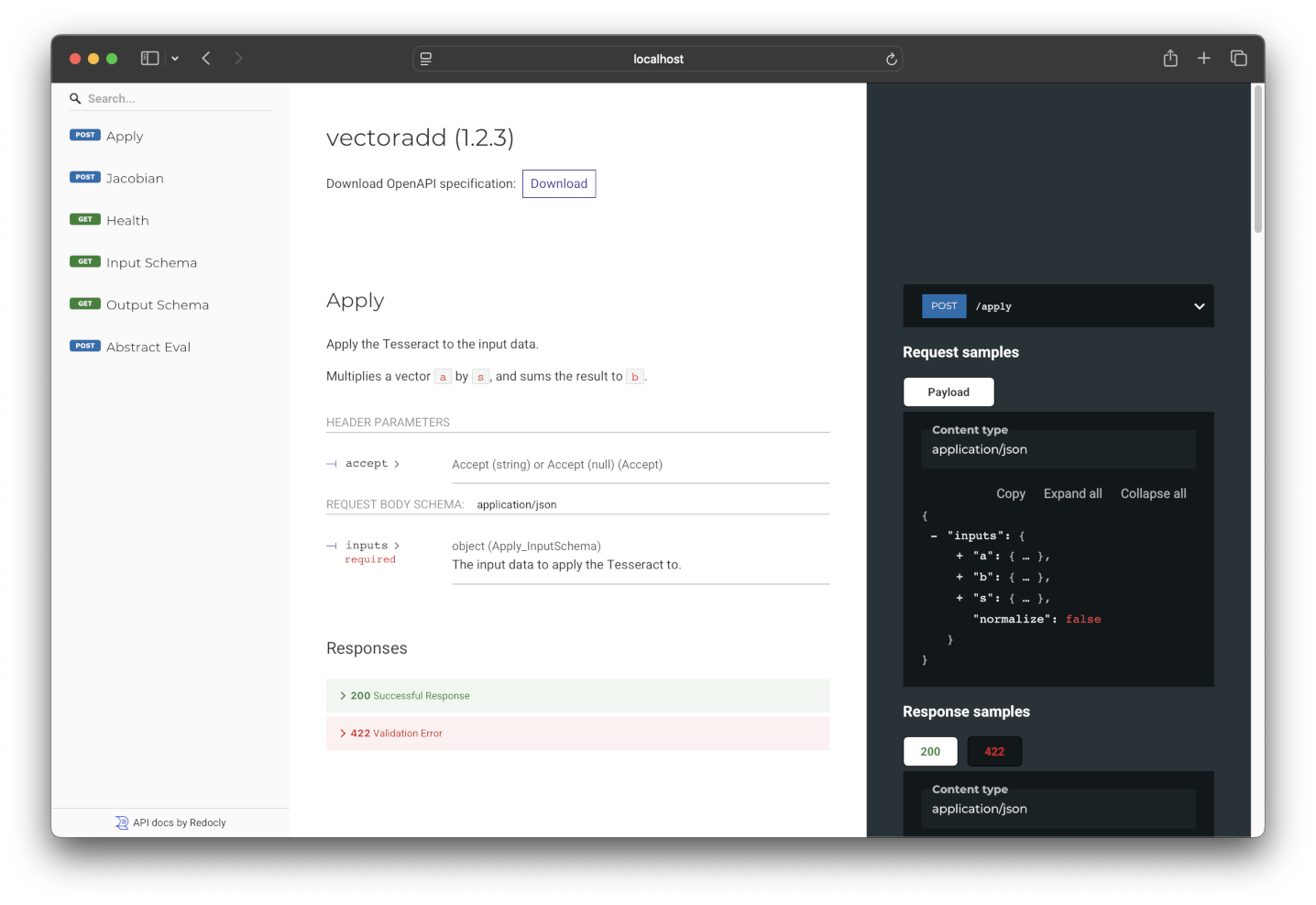This screenshot has width=1316, height=905.
Task: Select the 200 response sample tab
Action: (930, 752)
